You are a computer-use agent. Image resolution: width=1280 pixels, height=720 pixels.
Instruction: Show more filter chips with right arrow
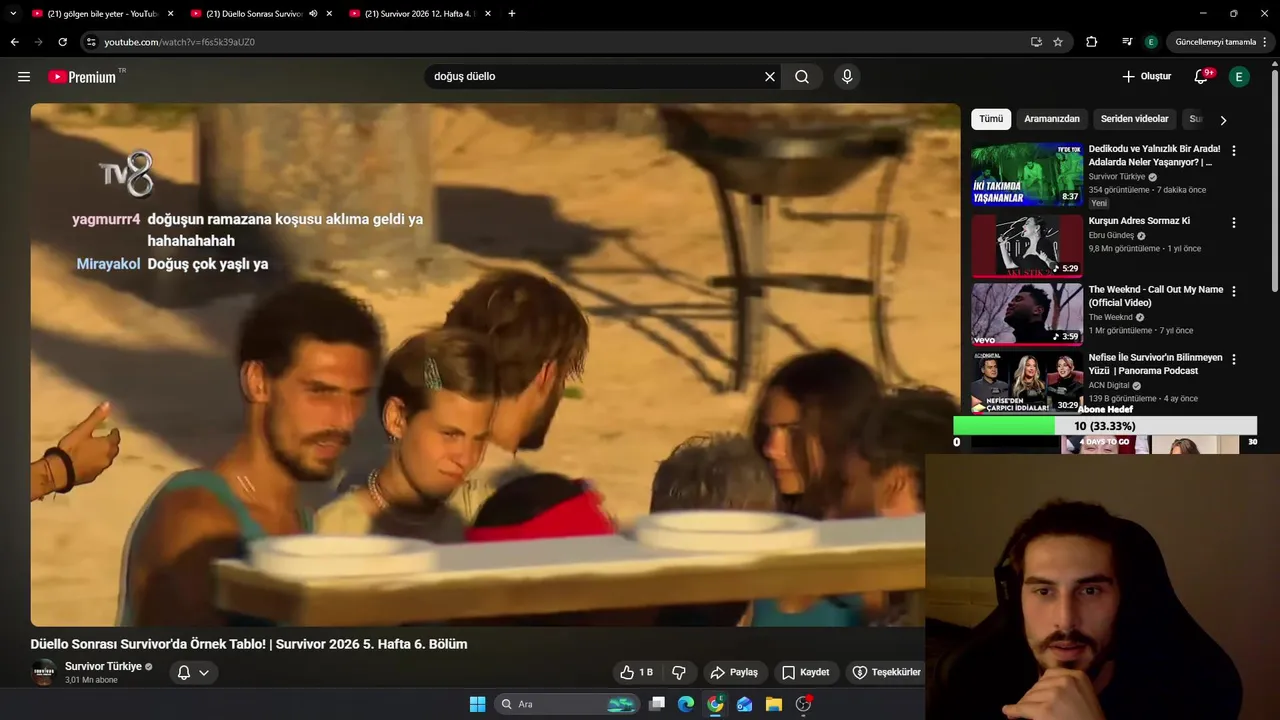pyautogui.click(x=1223, y=120)
